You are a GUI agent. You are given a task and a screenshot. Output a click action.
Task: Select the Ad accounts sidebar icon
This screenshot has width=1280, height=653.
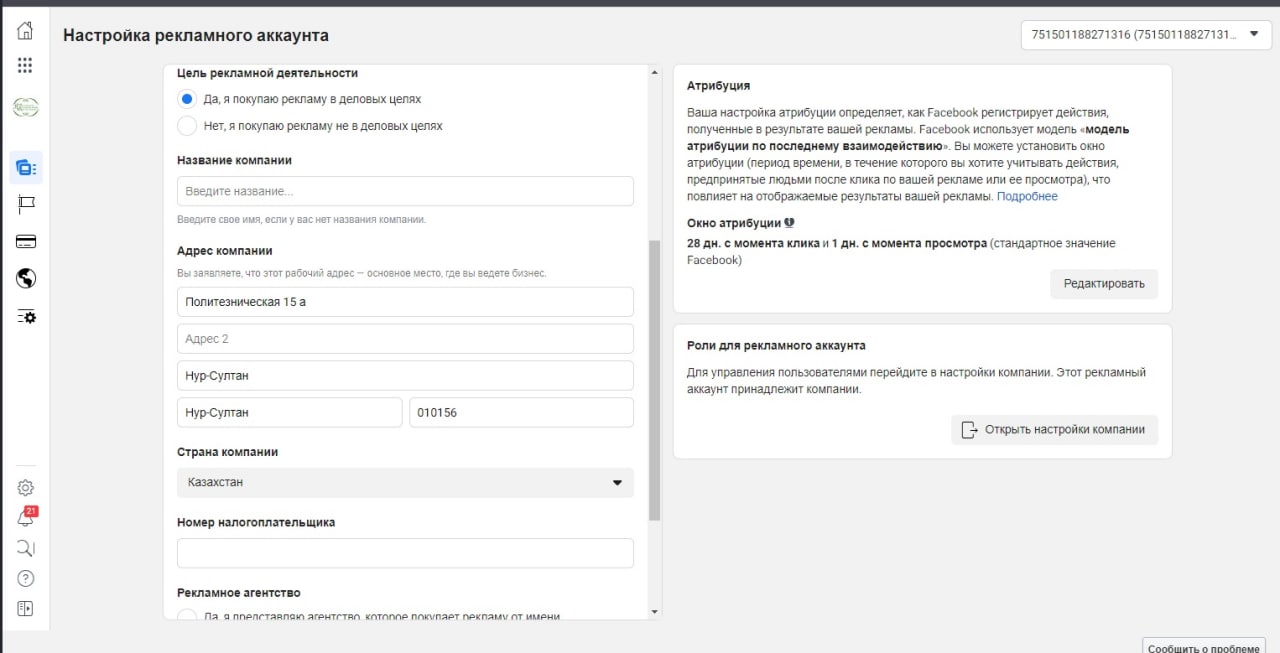pos(26,167)
